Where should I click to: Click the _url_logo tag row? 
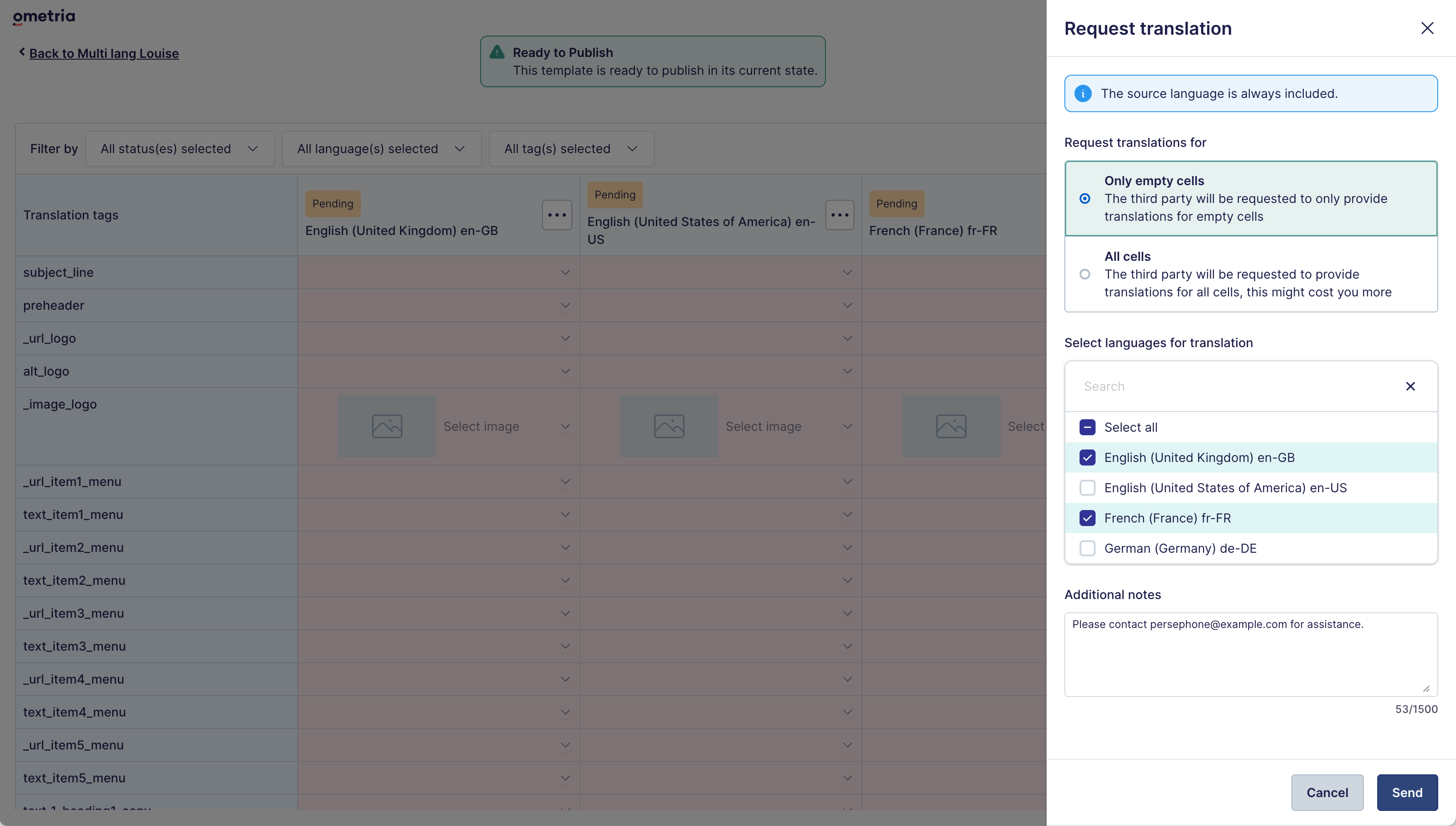156,338
